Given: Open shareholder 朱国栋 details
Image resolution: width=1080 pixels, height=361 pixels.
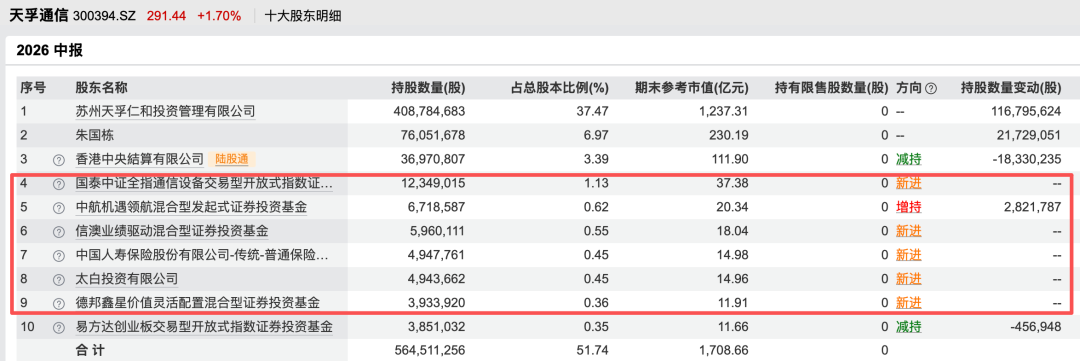Looking at the screenshot, I should [x=94, y=135].
